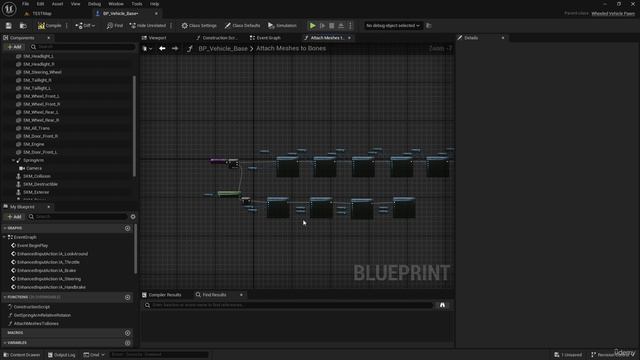Click the stop playback icon
Screen dimensions: 640x360
(x=332, y=26)
